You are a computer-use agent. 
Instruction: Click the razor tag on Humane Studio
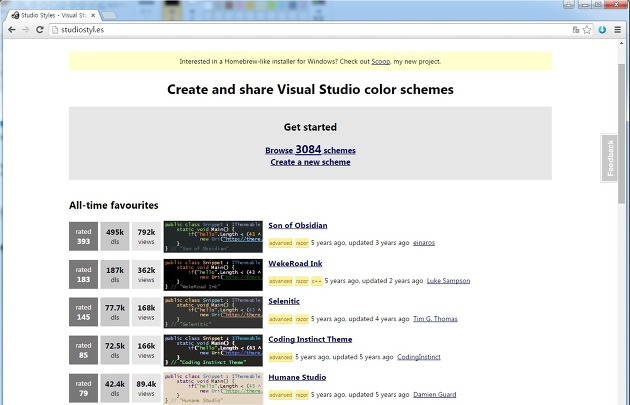[x=302, y=395]
